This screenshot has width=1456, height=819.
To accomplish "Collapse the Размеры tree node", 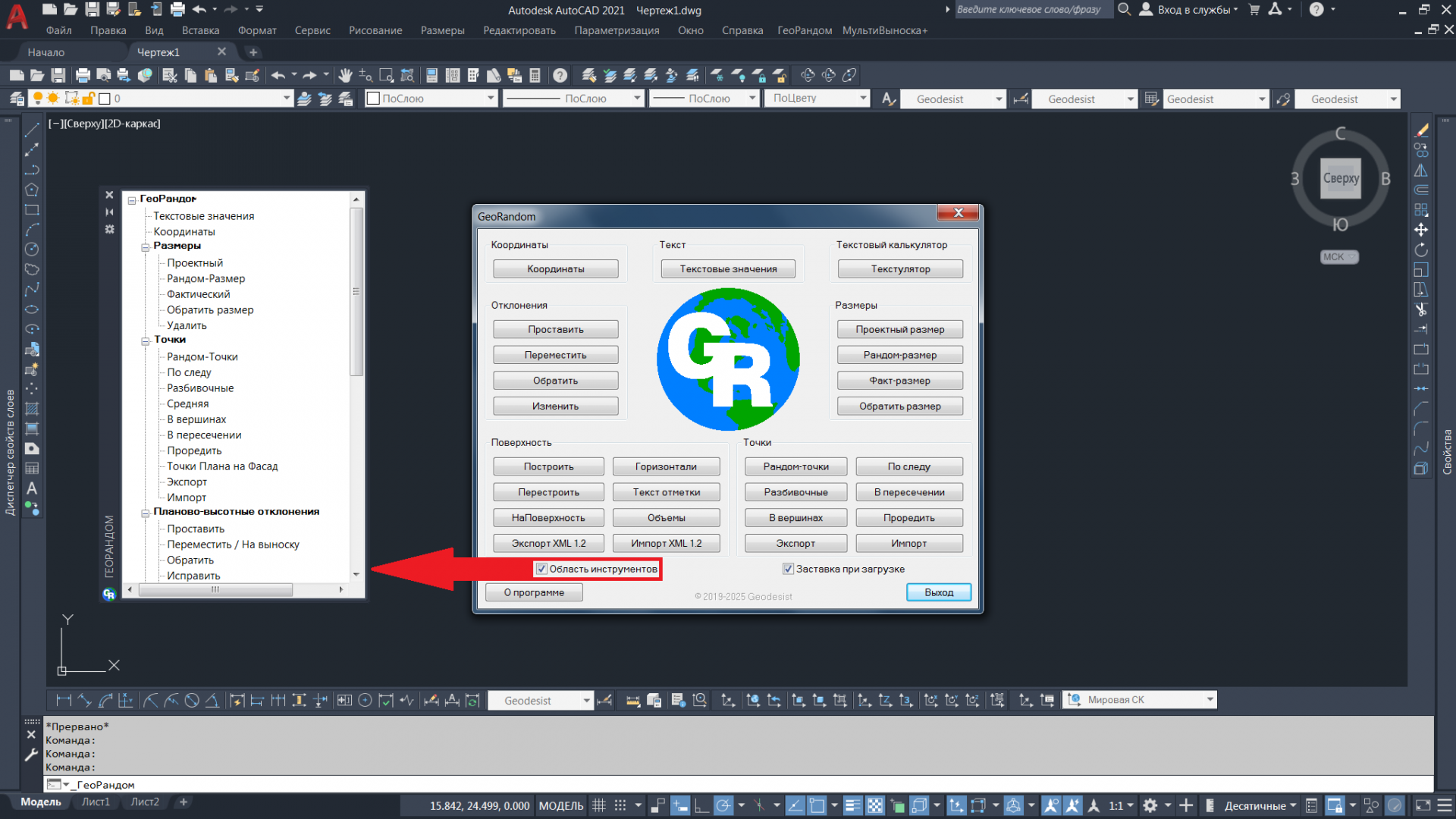I will coord(146,247).
